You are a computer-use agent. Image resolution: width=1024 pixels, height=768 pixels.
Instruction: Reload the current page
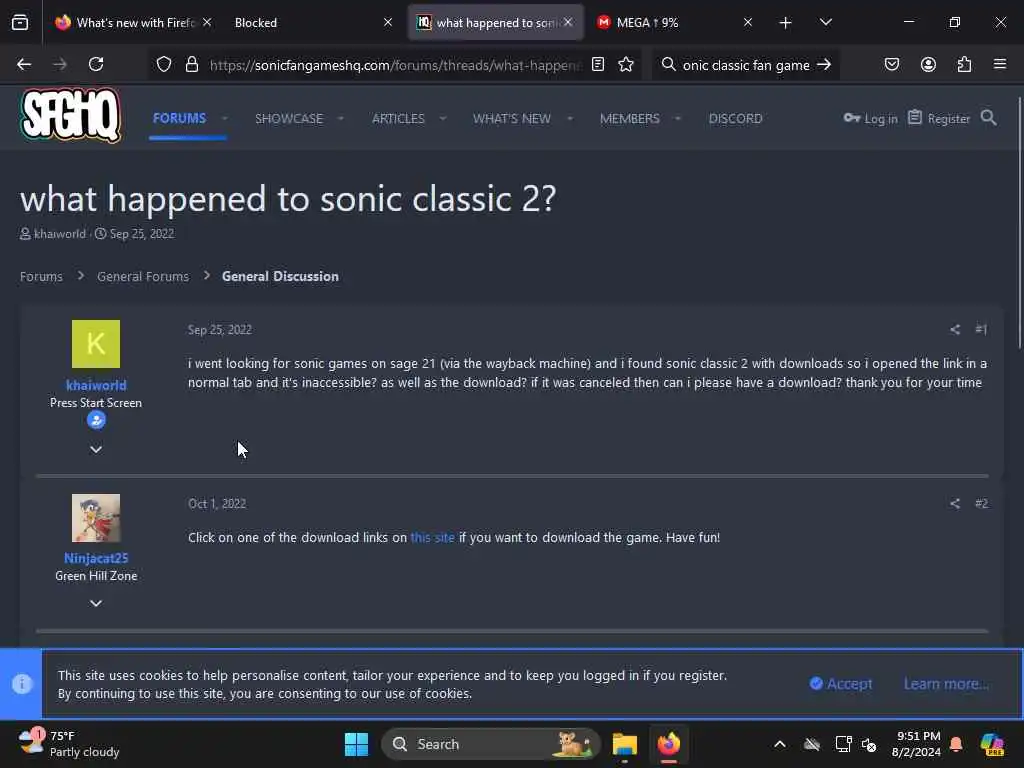tap(96, 65)
